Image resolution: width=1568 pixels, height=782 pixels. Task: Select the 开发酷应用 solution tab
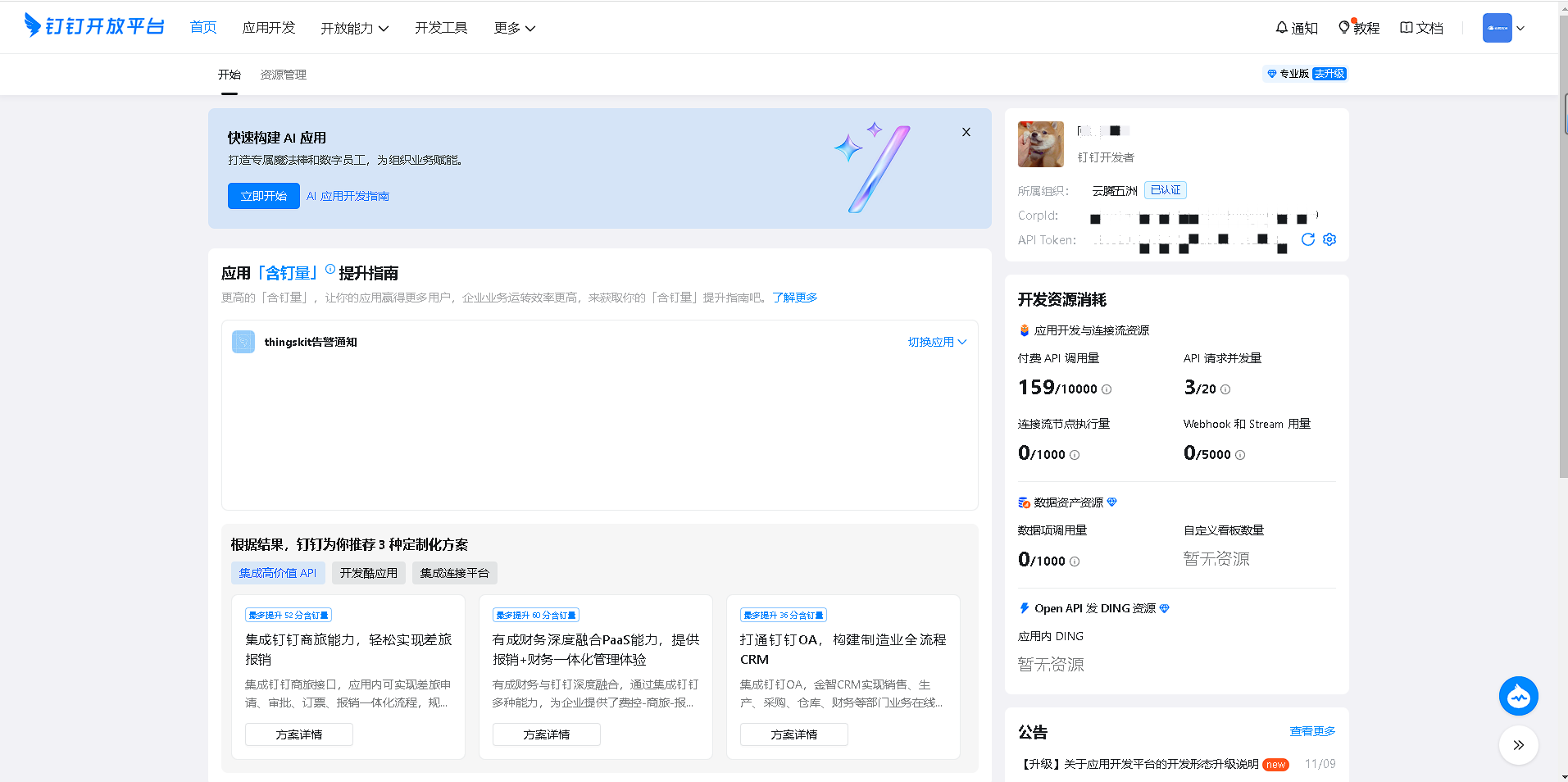coord(368,573)
